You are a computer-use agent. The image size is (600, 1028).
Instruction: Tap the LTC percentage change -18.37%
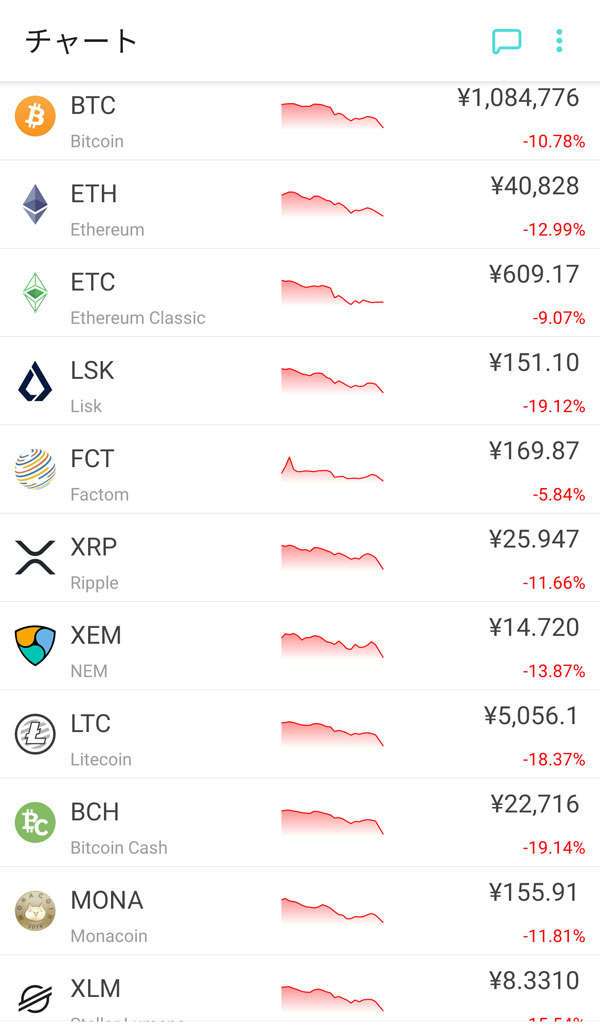point(553,760)
